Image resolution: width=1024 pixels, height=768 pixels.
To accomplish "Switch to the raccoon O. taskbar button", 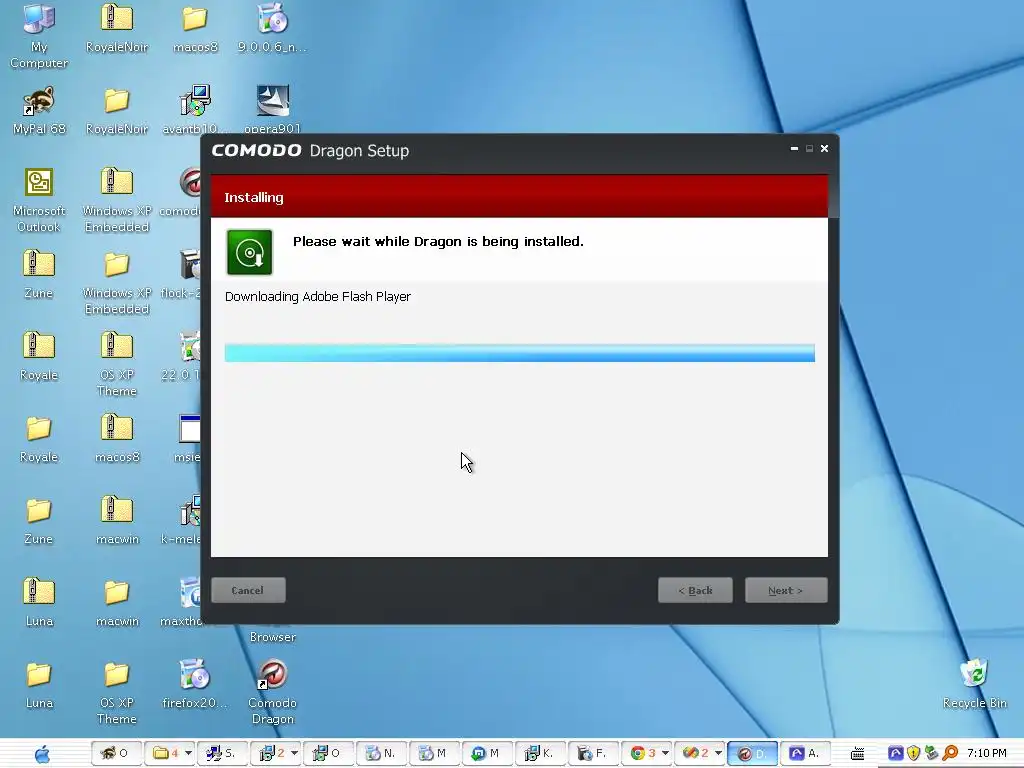I will click(116, 753).
